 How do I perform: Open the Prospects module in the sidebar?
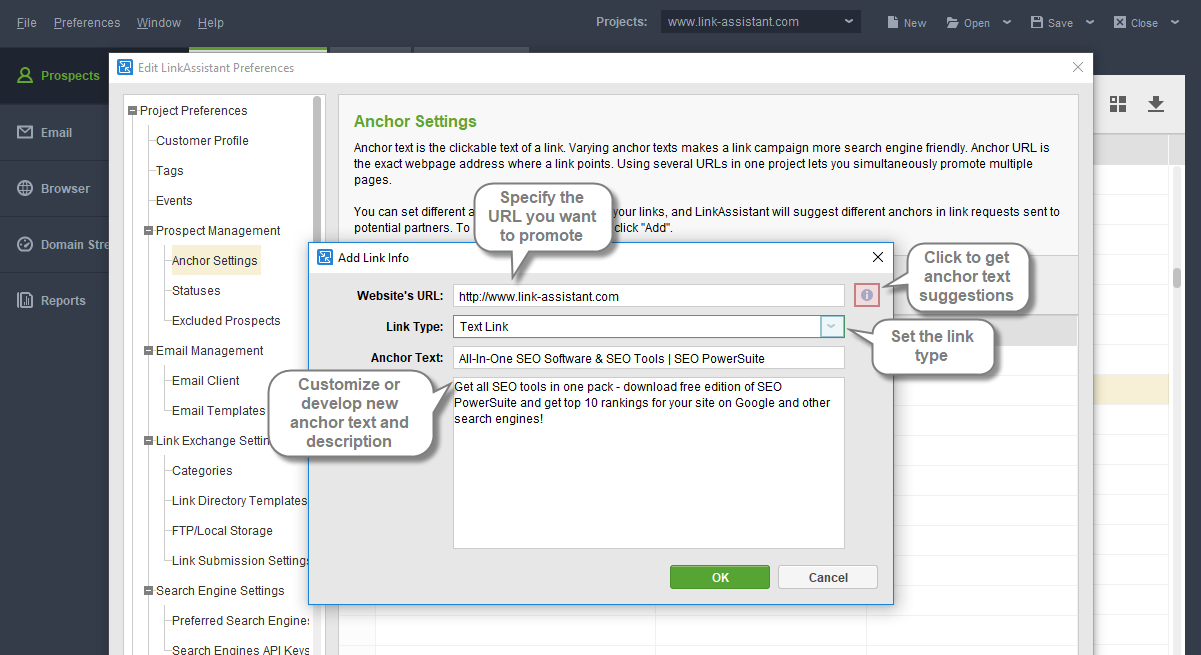(x=54, y=76)
